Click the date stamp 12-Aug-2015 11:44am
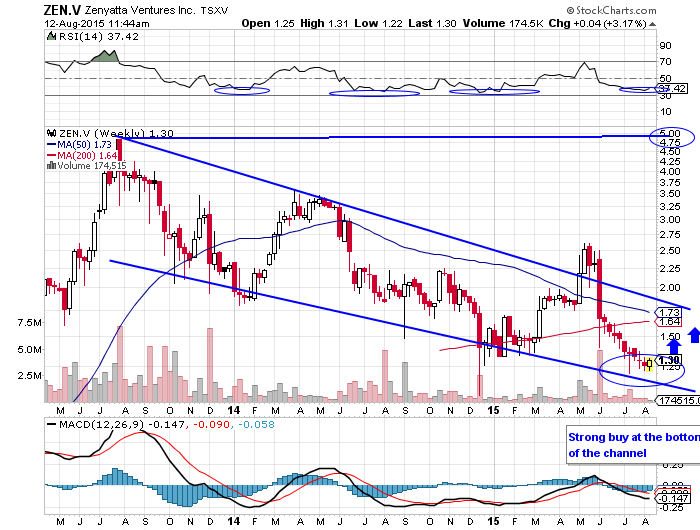This screenshot has width=700, height=530. (97, 24)
